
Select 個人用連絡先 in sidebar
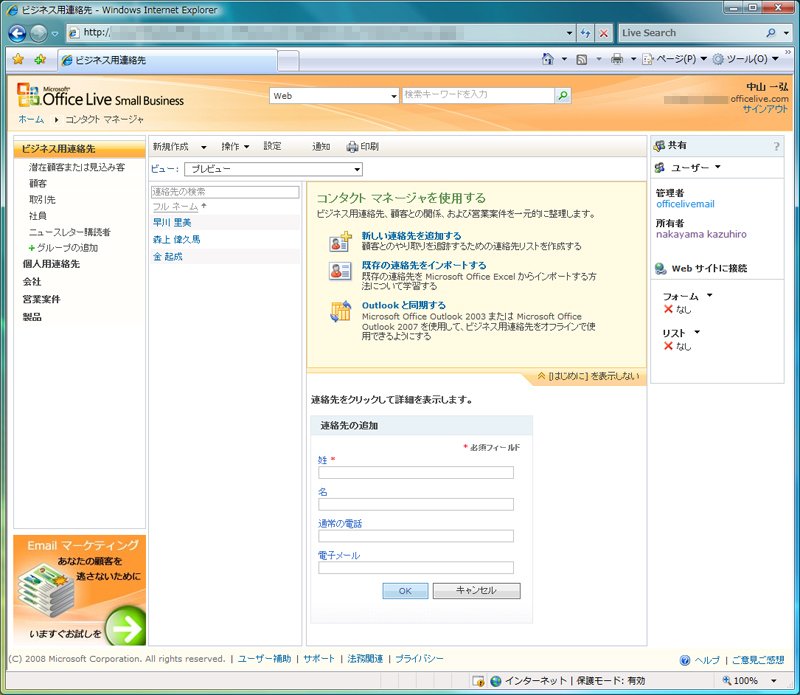coord(51,264)
